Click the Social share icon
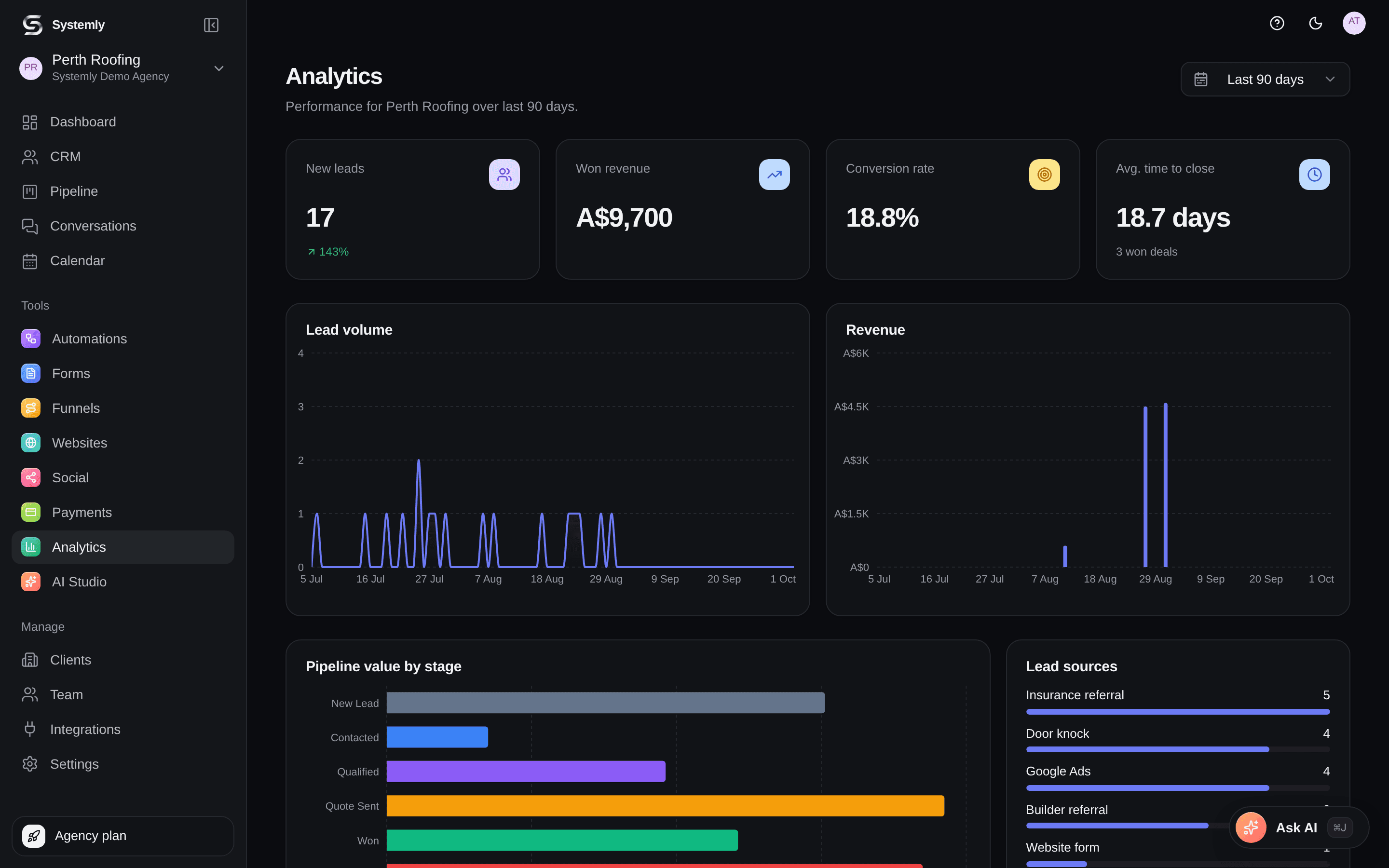The height and width of the screenshot is (868, 1389). (x=31, y=477)
